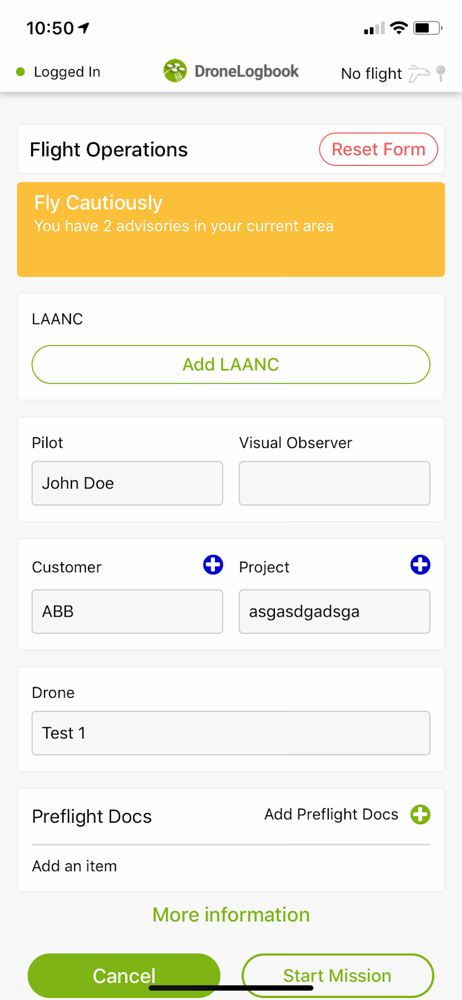Start the mission
Image resolution: width=462 pixels, height=1000 pixels.
point(338,976)
